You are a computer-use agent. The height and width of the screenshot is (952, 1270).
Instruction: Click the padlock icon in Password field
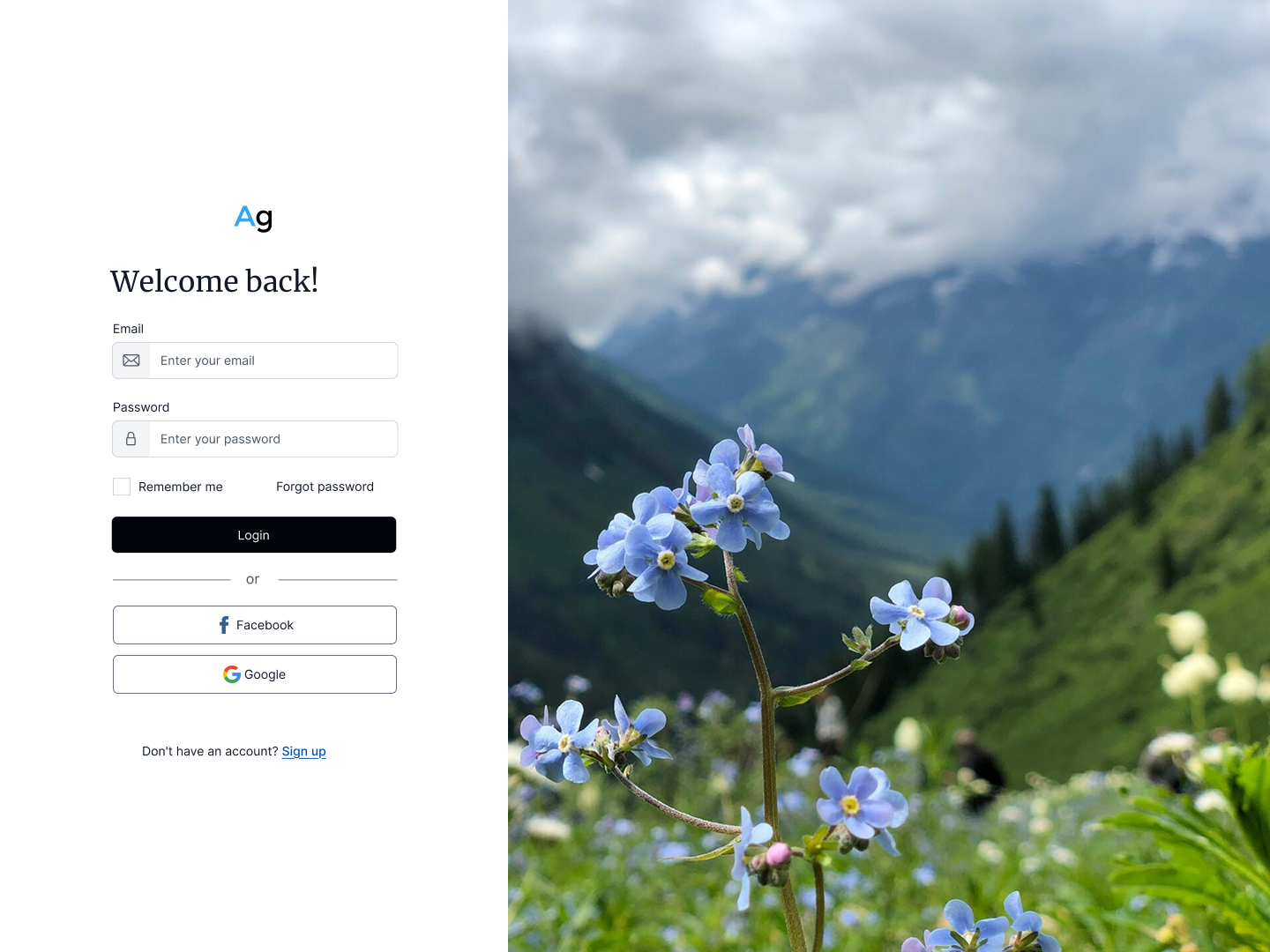tap(131, 439)
